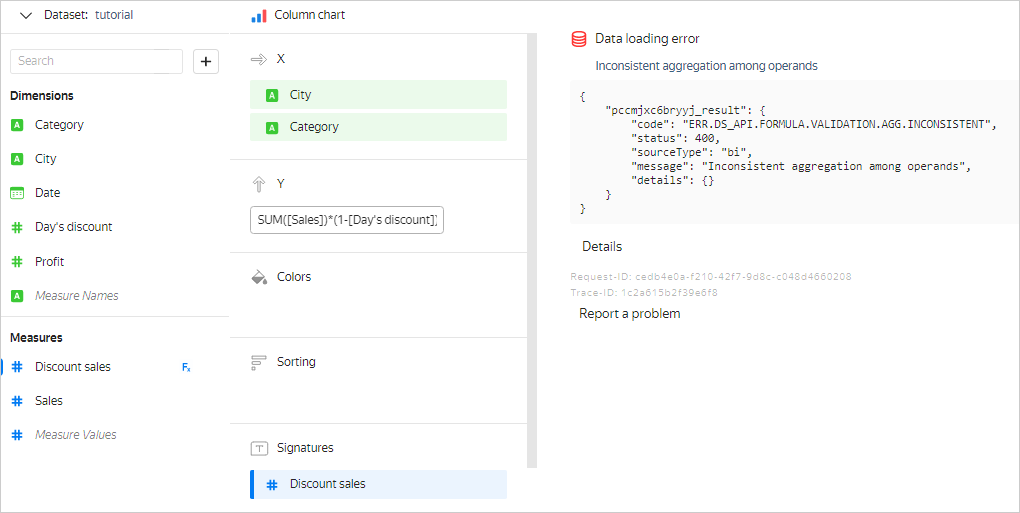Focus the dataset Search field

96,61
